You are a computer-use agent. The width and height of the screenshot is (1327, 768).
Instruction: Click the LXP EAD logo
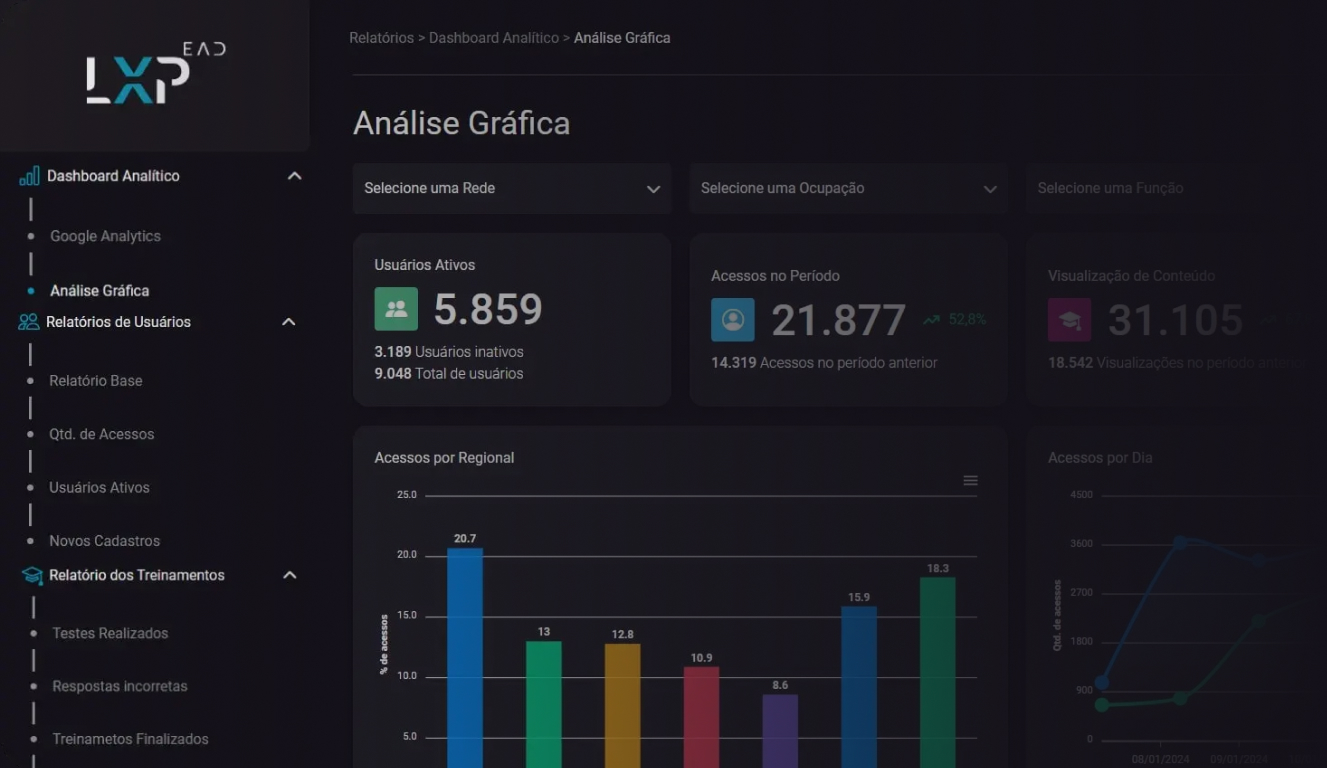coord(155,74)
